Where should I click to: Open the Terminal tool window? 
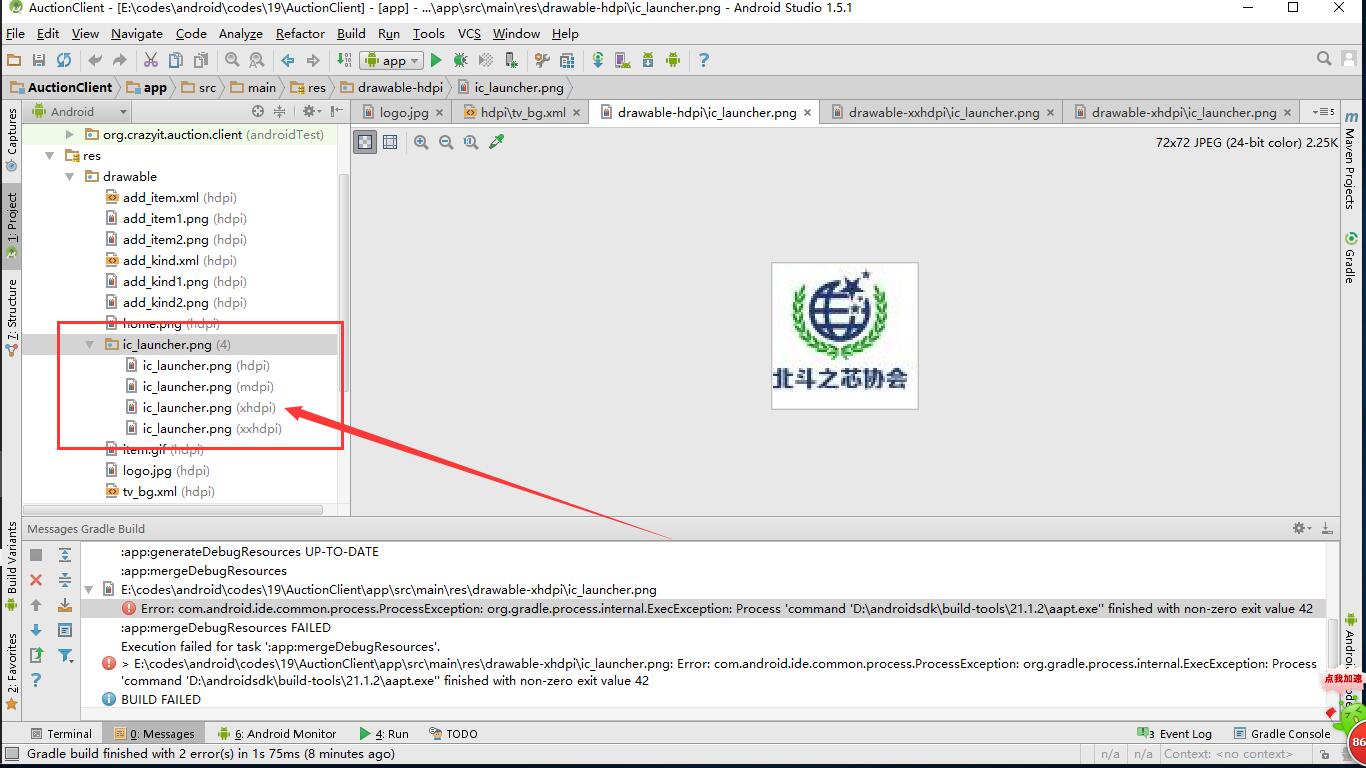[61, 734]
